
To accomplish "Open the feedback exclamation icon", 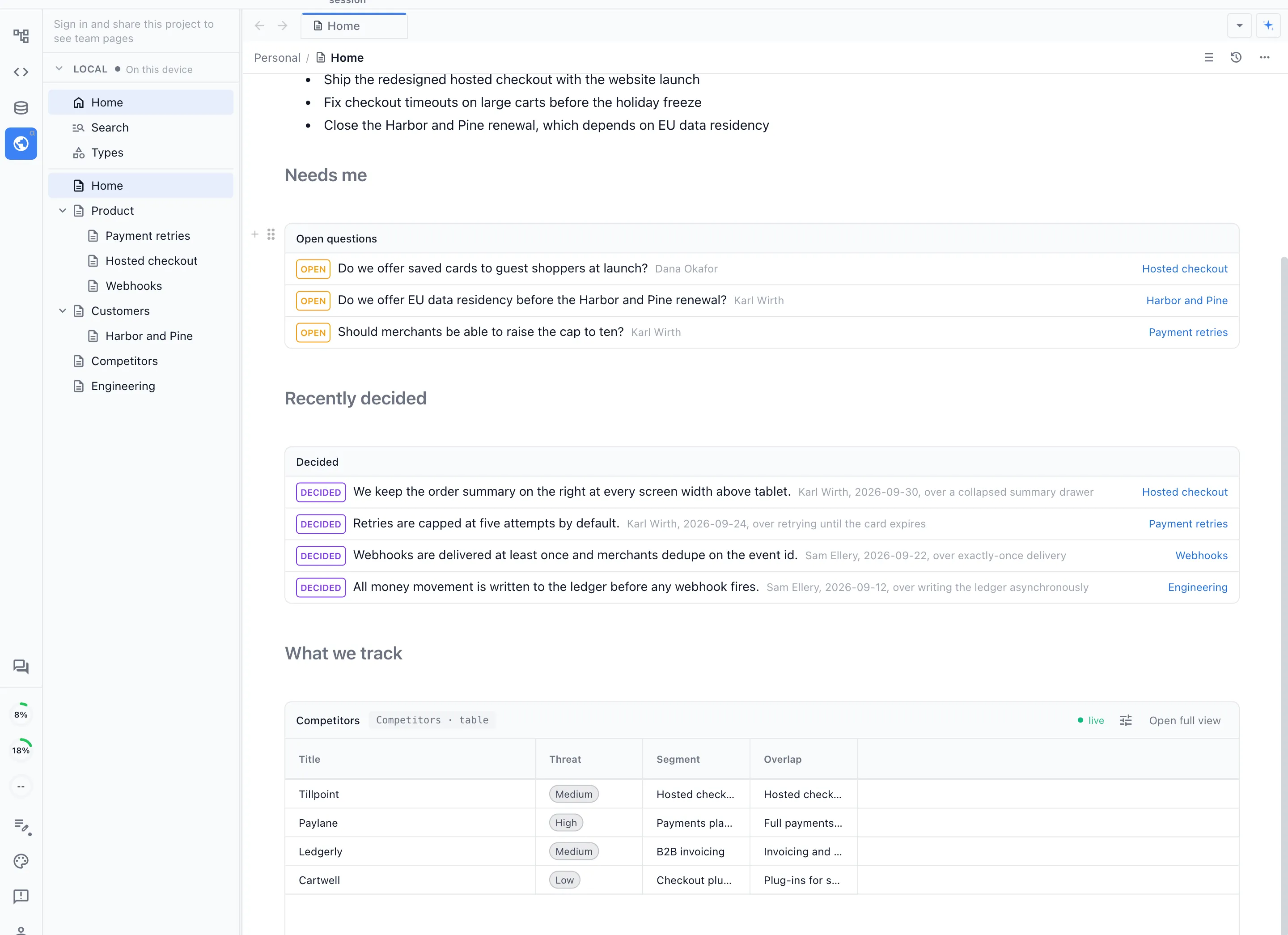I will click(21, 897).
